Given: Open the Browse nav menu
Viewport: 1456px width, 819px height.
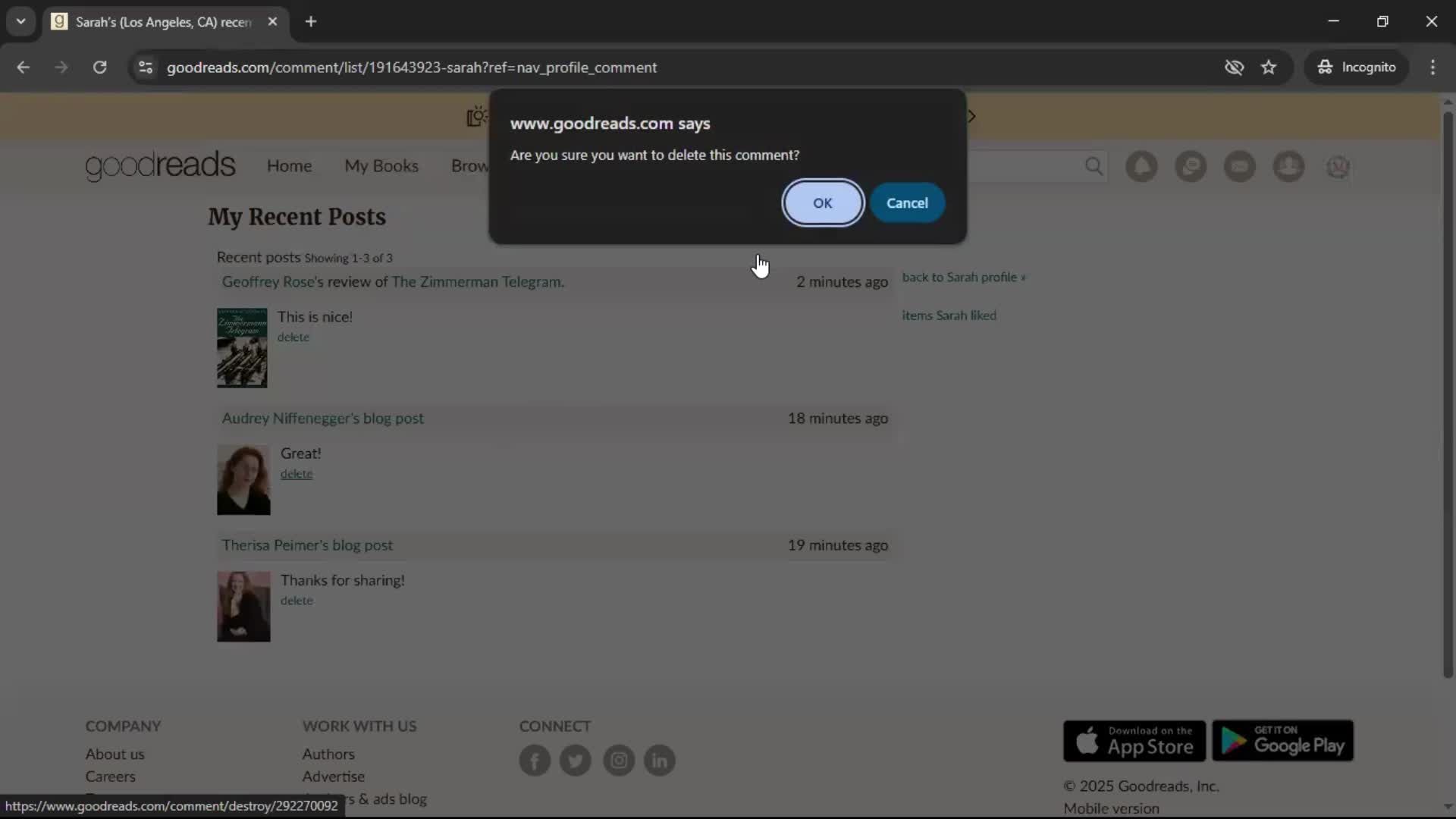Looking at the screenshot, I should [470, 165].
